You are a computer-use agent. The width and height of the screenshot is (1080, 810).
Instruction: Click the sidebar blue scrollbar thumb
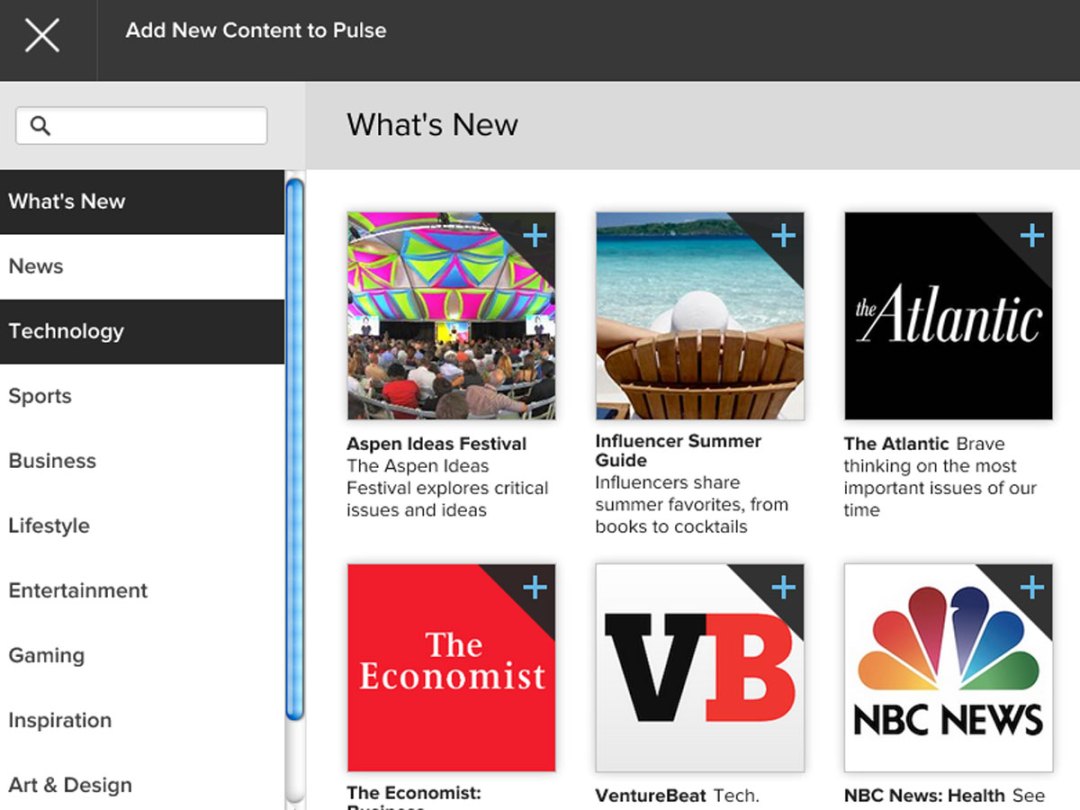(x=295, y=449)
